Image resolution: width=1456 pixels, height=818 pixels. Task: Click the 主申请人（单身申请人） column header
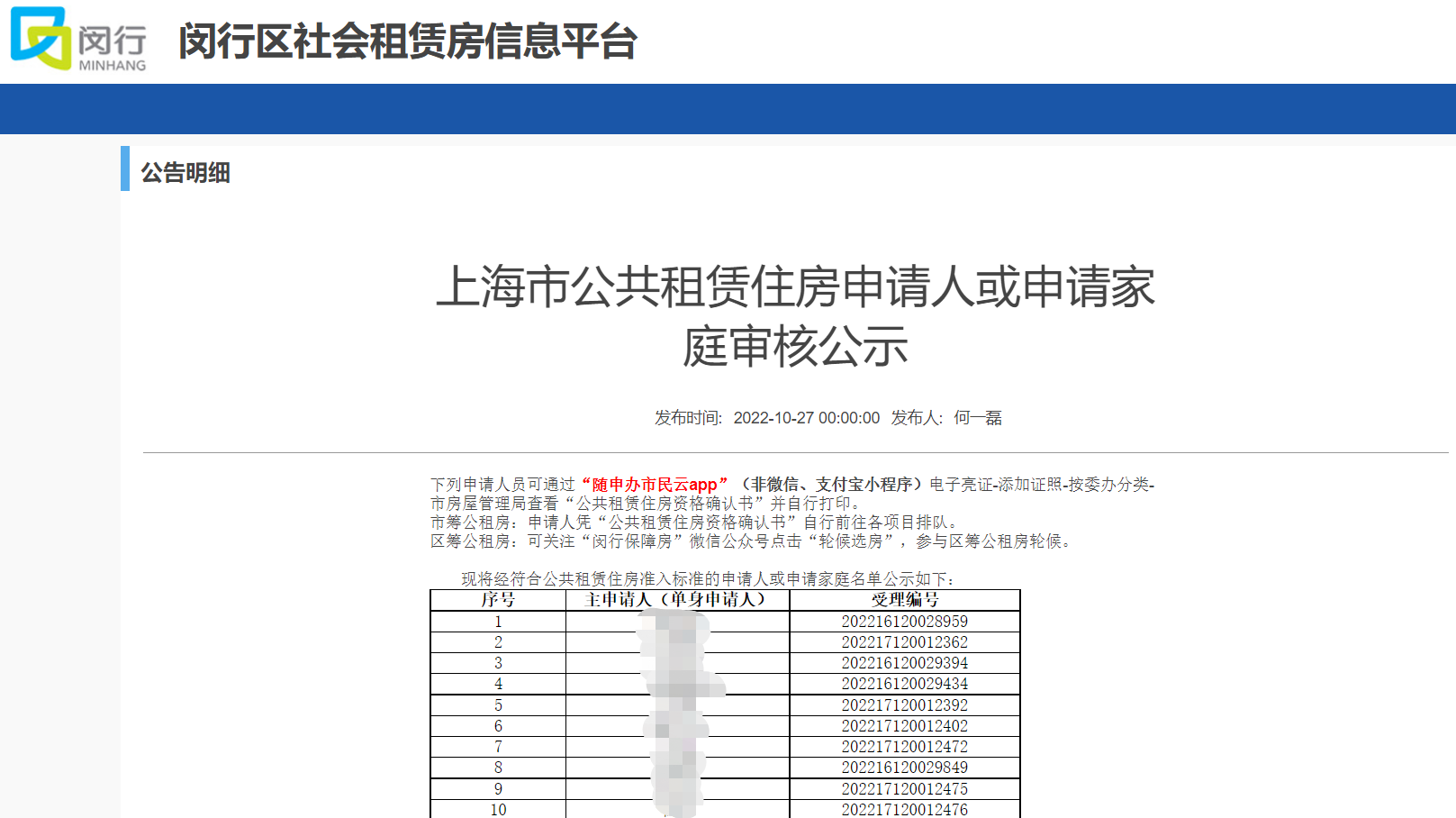click(676, 600)
